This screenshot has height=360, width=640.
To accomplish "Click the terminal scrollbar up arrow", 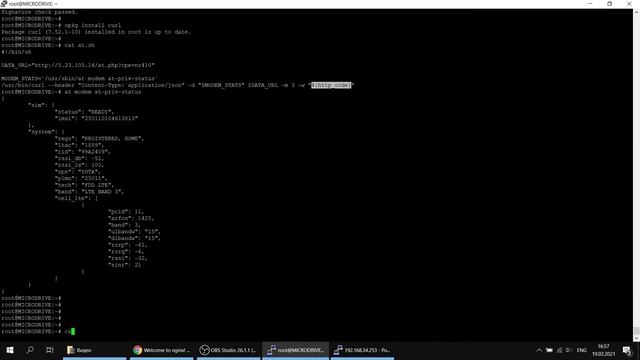I will 636,12.
